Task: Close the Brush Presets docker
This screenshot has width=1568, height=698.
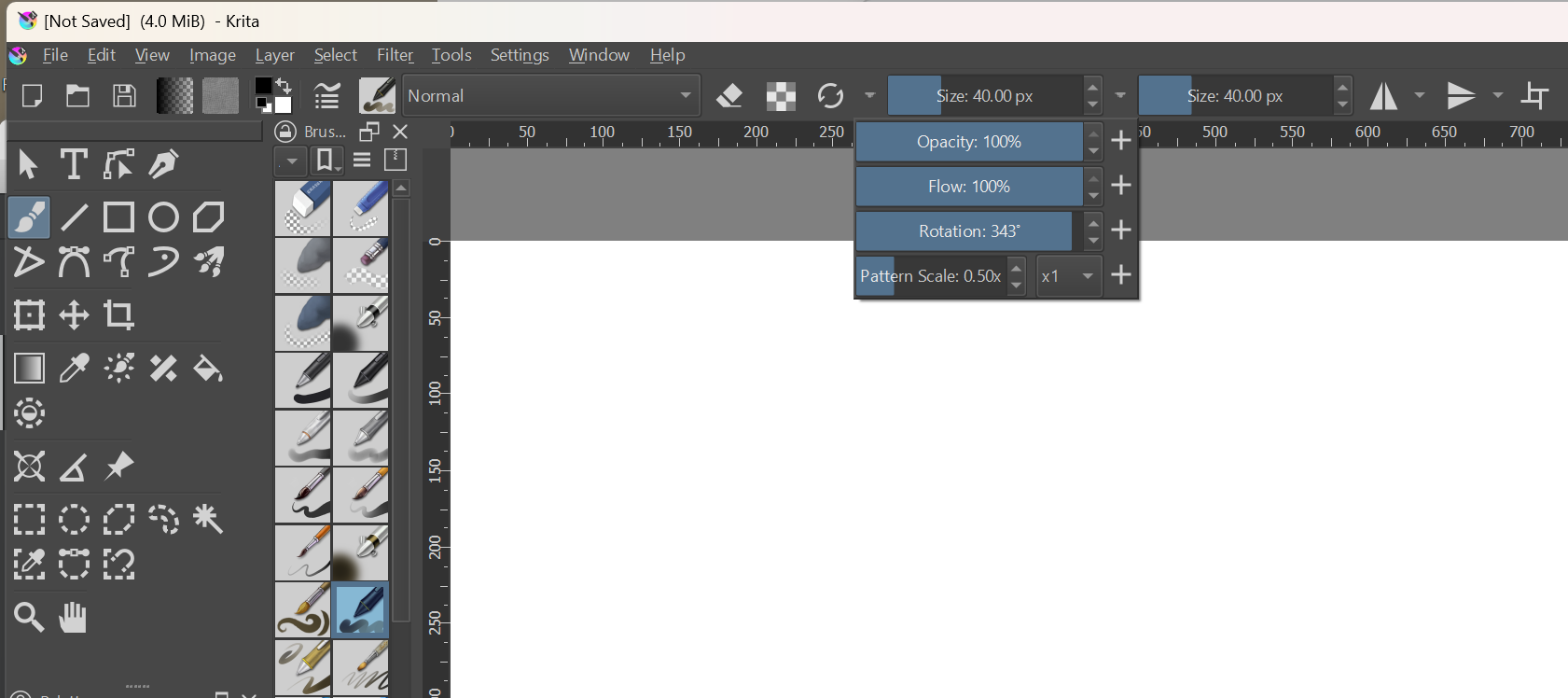Action: [x=400, y=132]
